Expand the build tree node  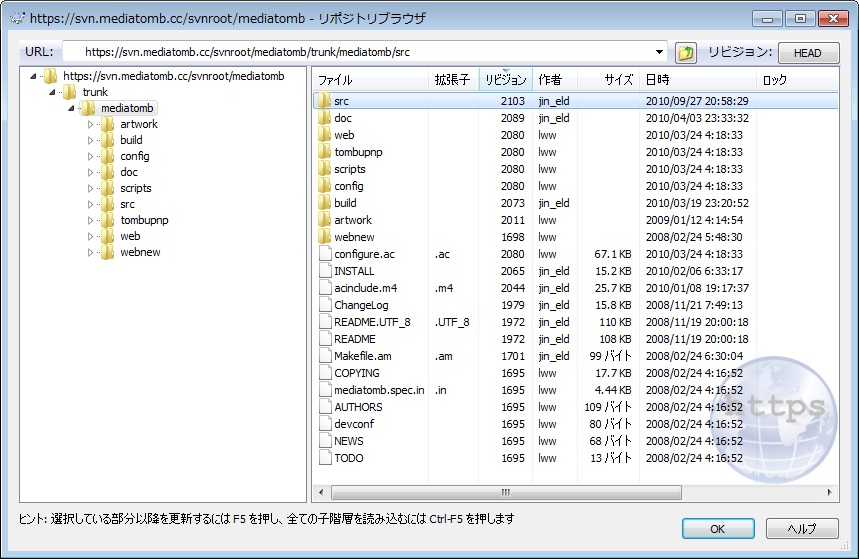pyautogui.click(x=90, y=140)
